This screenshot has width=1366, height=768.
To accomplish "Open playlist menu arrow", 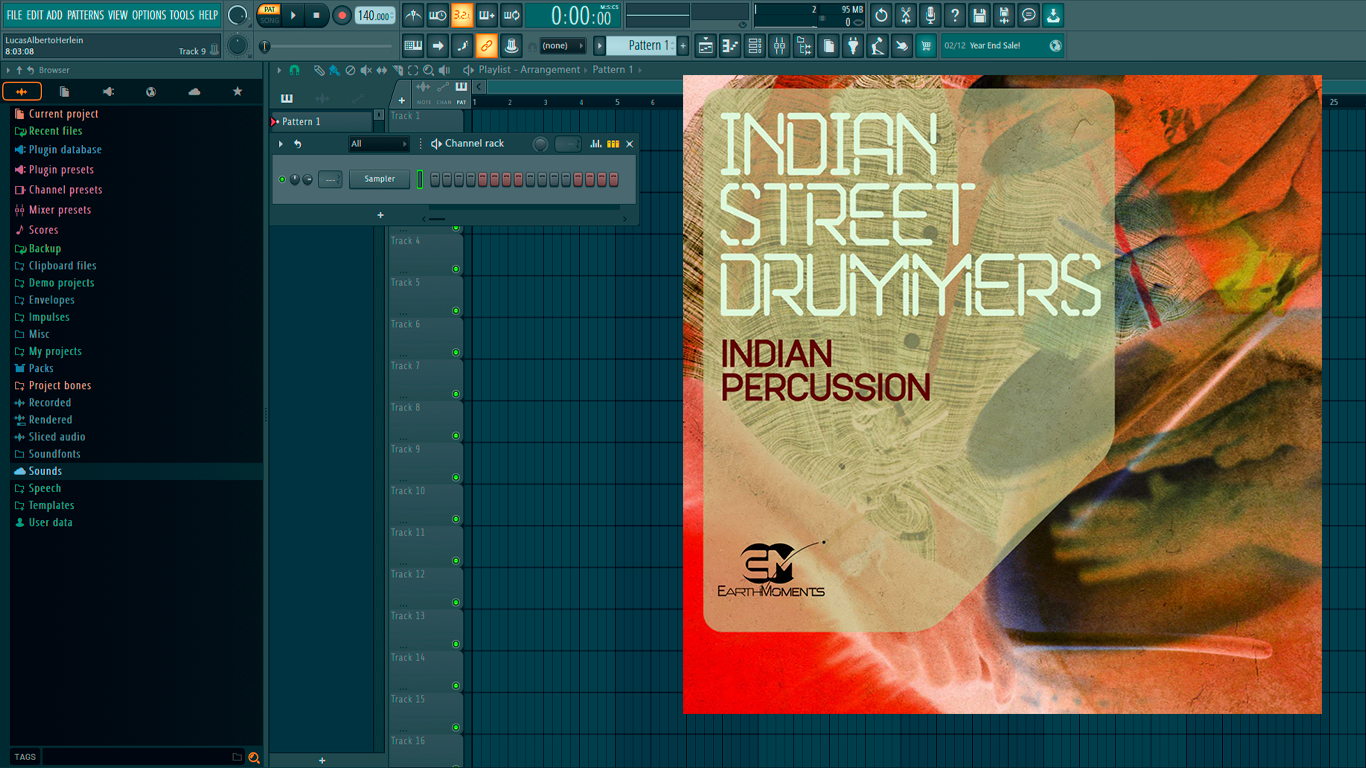I will tap(279, 70).
